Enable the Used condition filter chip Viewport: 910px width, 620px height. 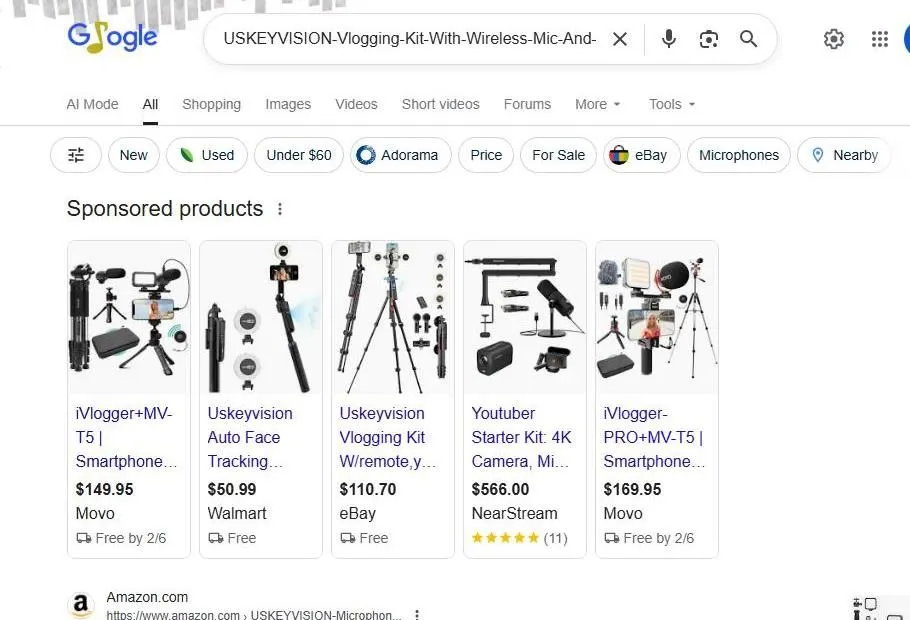[206, 155]
